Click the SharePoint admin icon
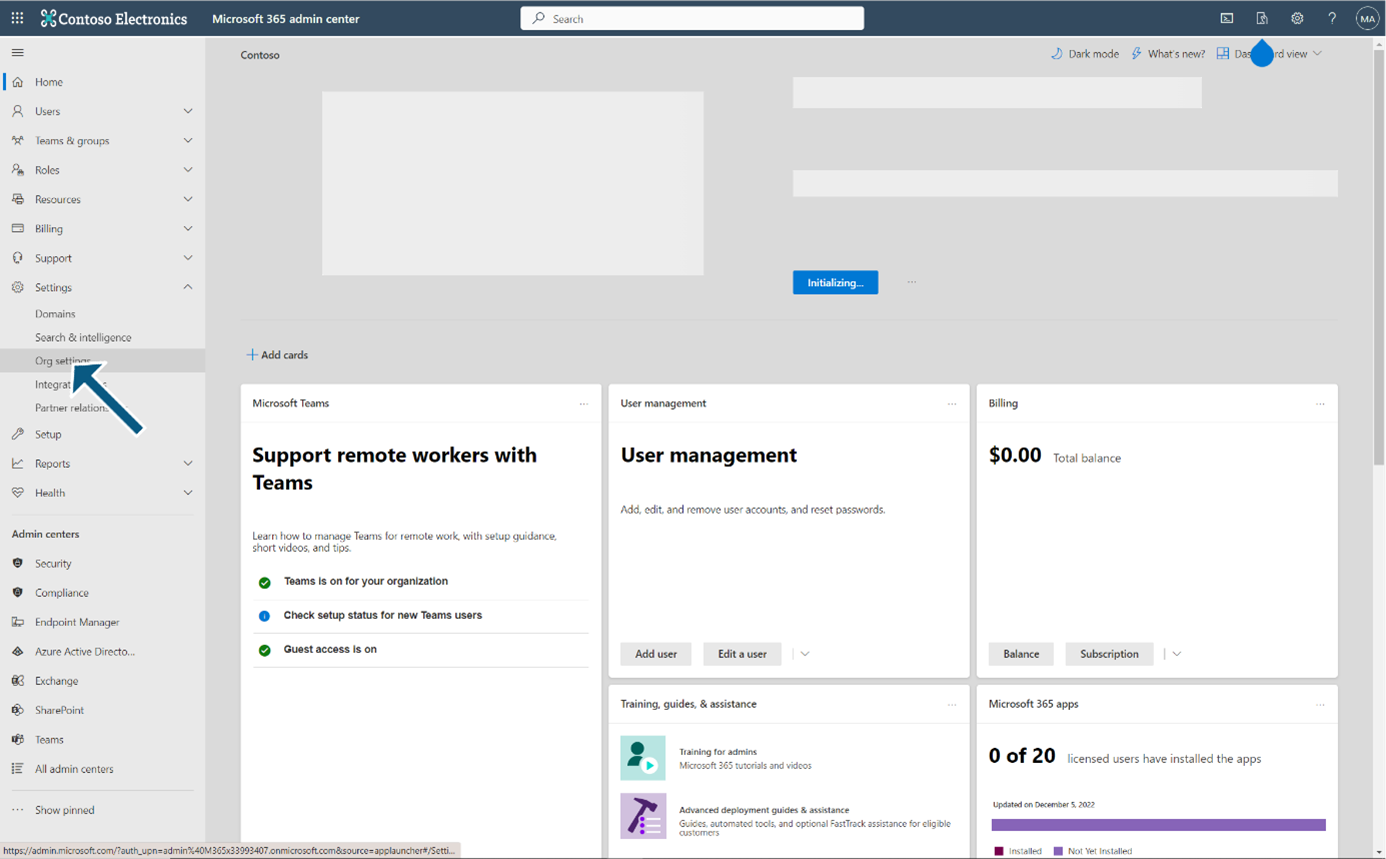 pyautogui.click(x=17, y=710)
